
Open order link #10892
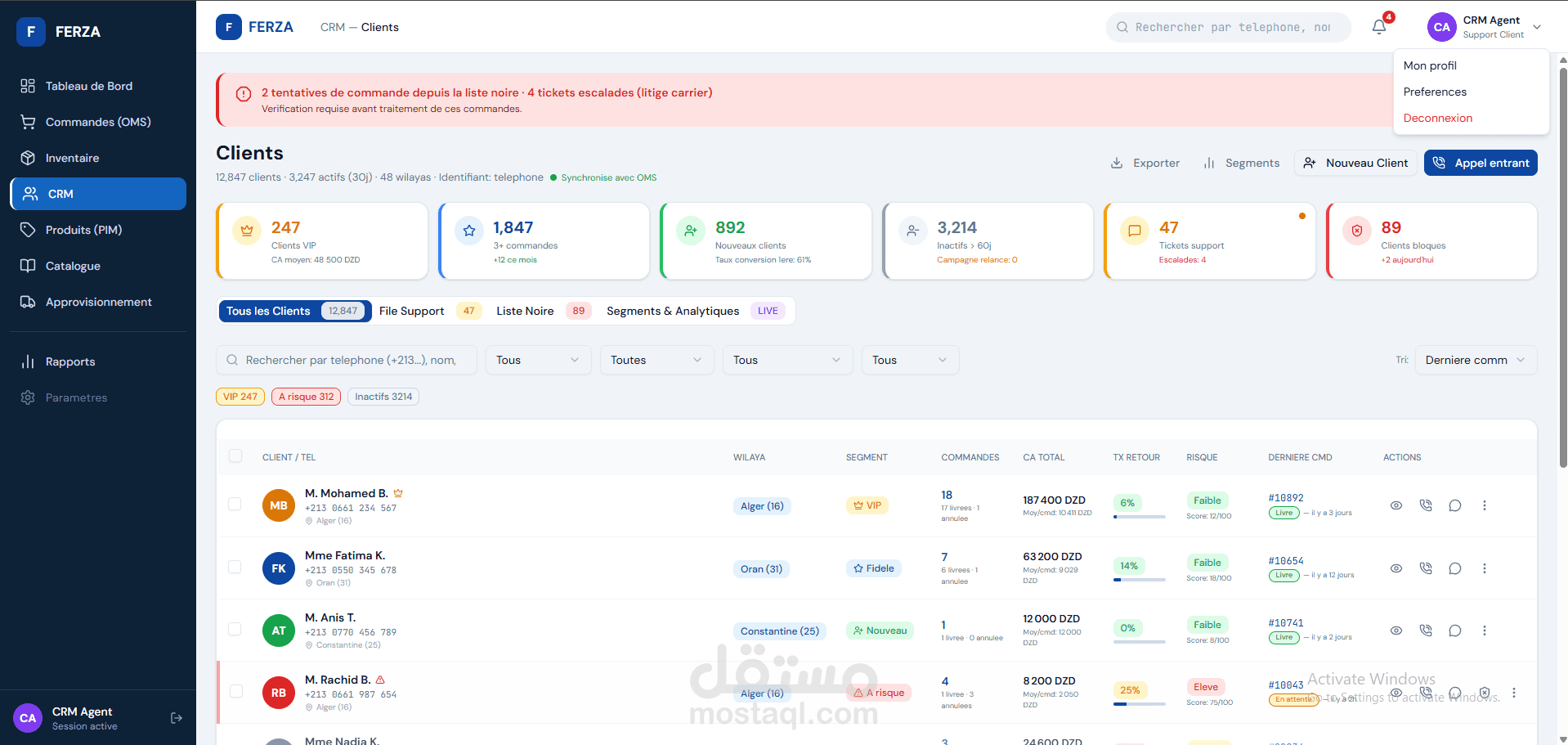pyautogui.click(x=1286, y=498)
